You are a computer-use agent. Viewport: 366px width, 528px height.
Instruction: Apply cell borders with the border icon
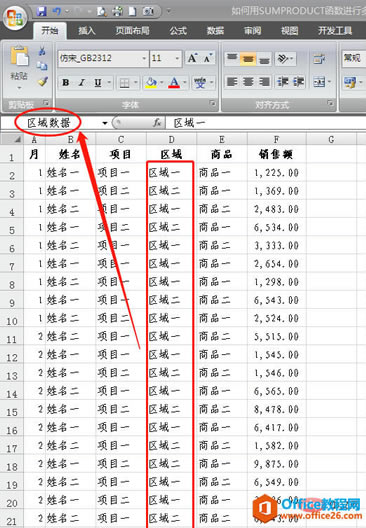pyautogui.click(x=125, y=83)
